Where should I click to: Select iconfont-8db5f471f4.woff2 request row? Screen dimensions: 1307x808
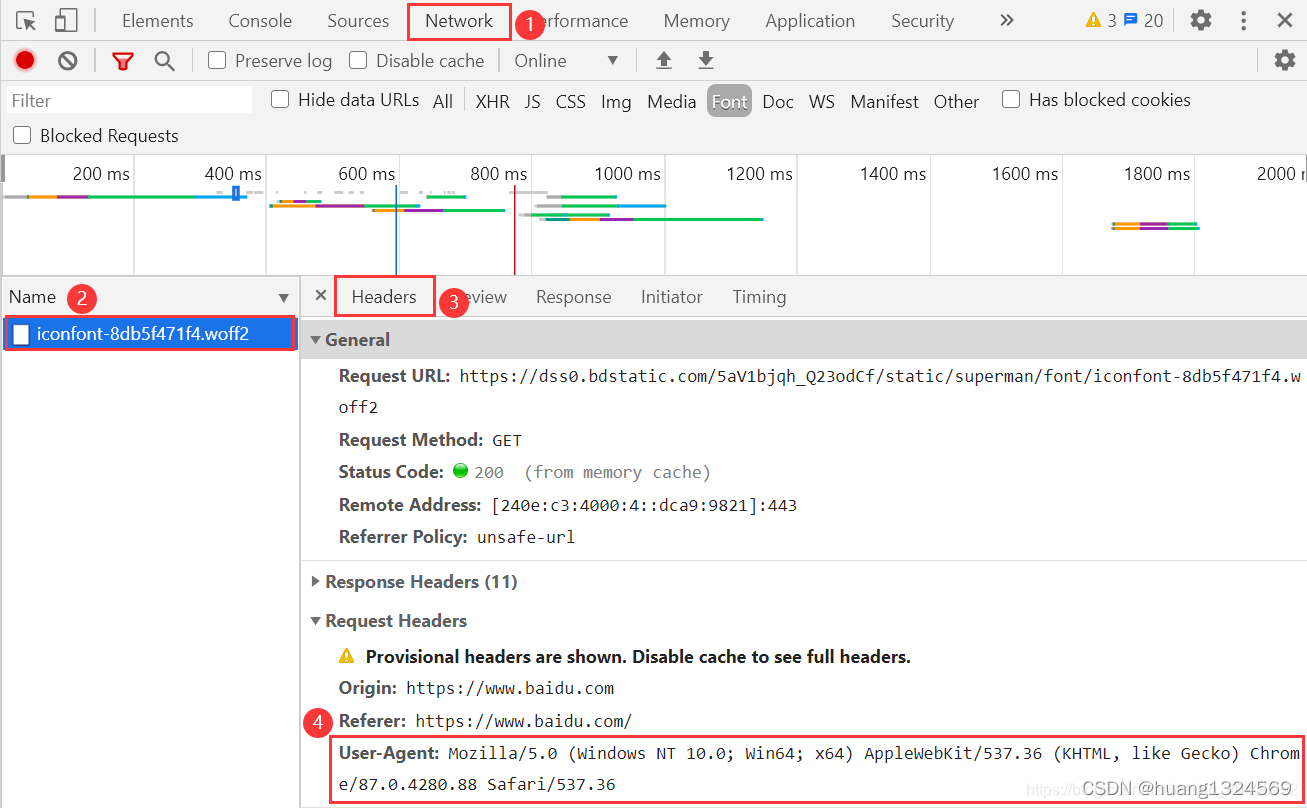coord(149,334)
